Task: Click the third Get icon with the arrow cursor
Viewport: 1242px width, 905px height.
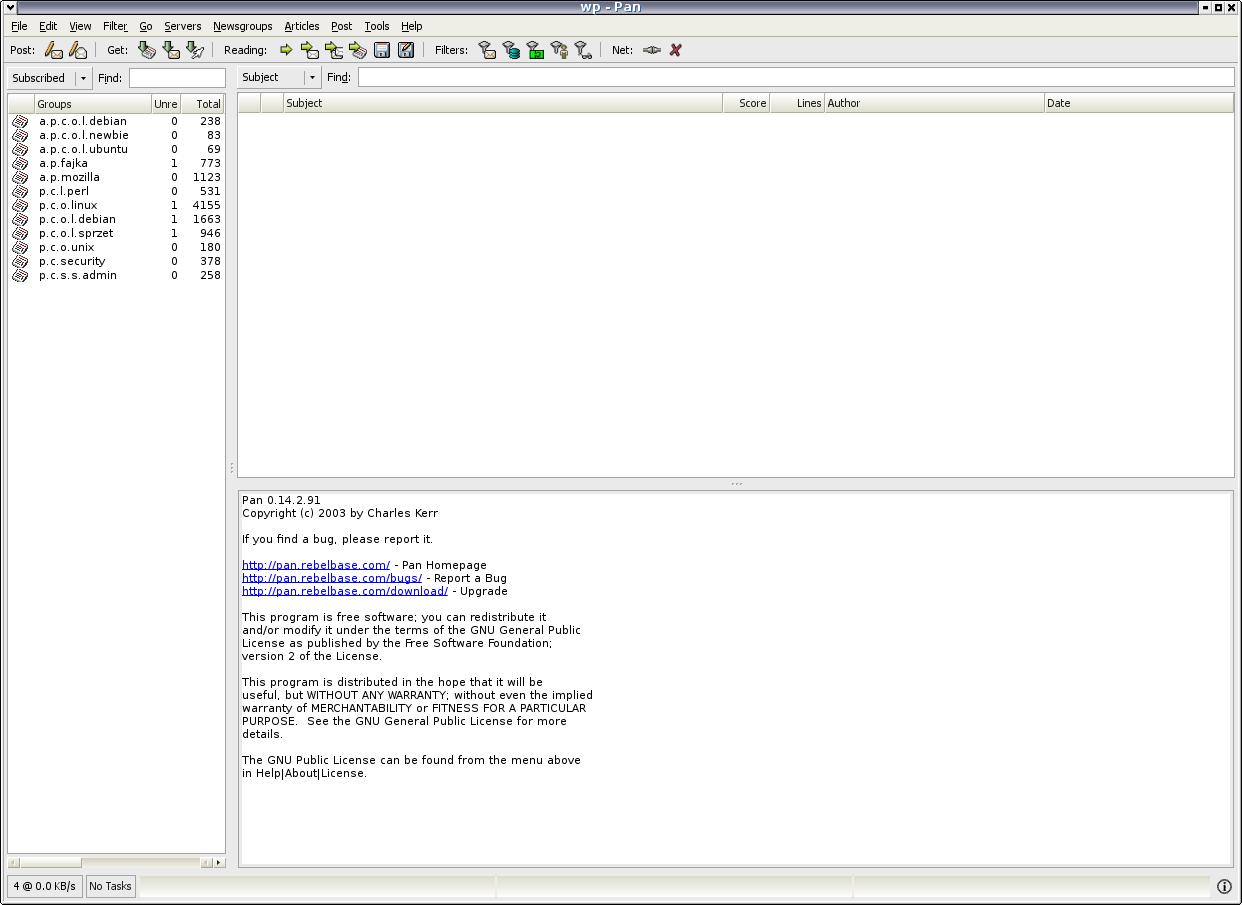Action: click(196, 50)
